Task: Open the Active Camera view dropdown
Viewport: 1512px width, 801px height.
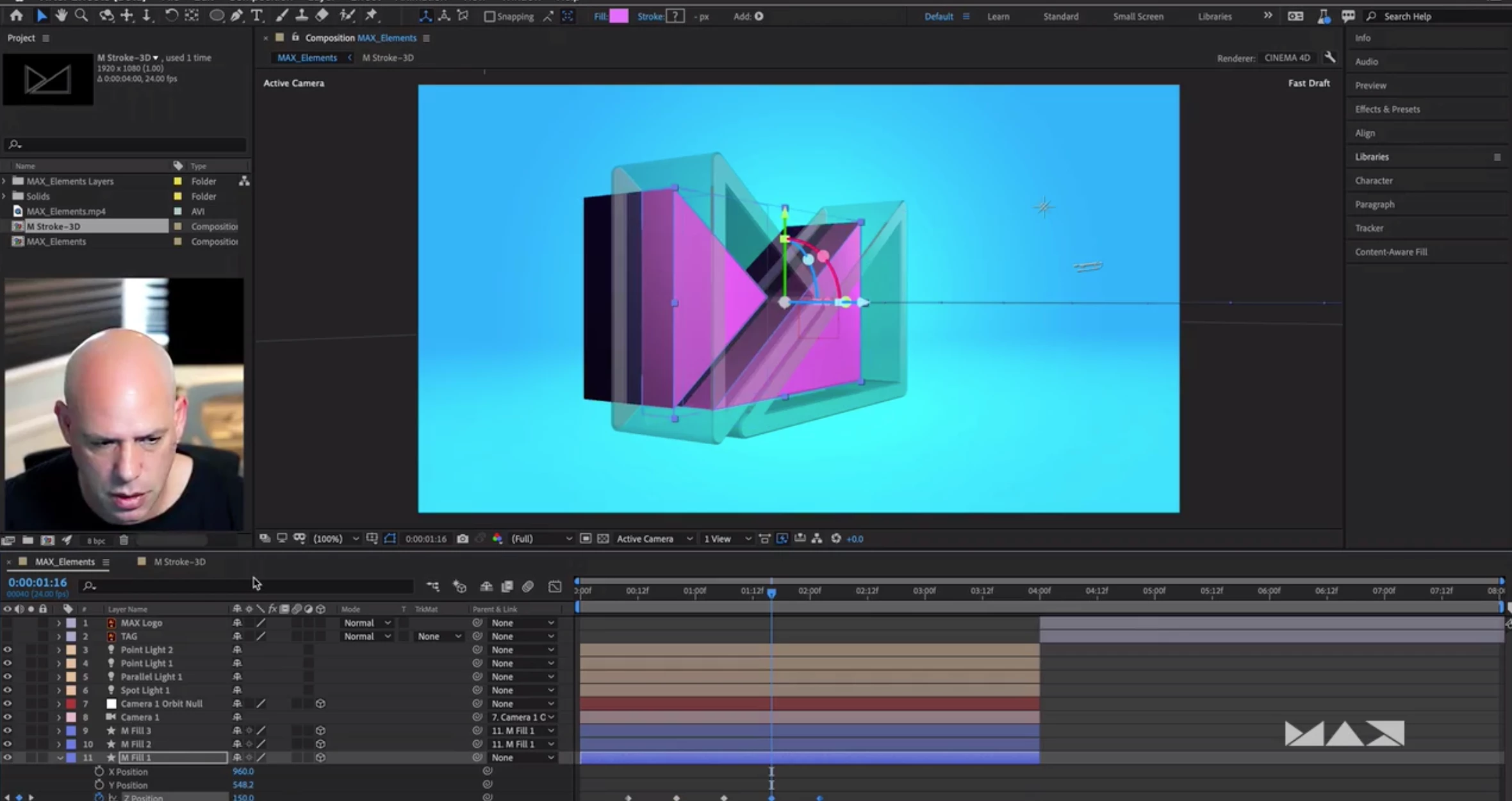Action: pos(653,539)
